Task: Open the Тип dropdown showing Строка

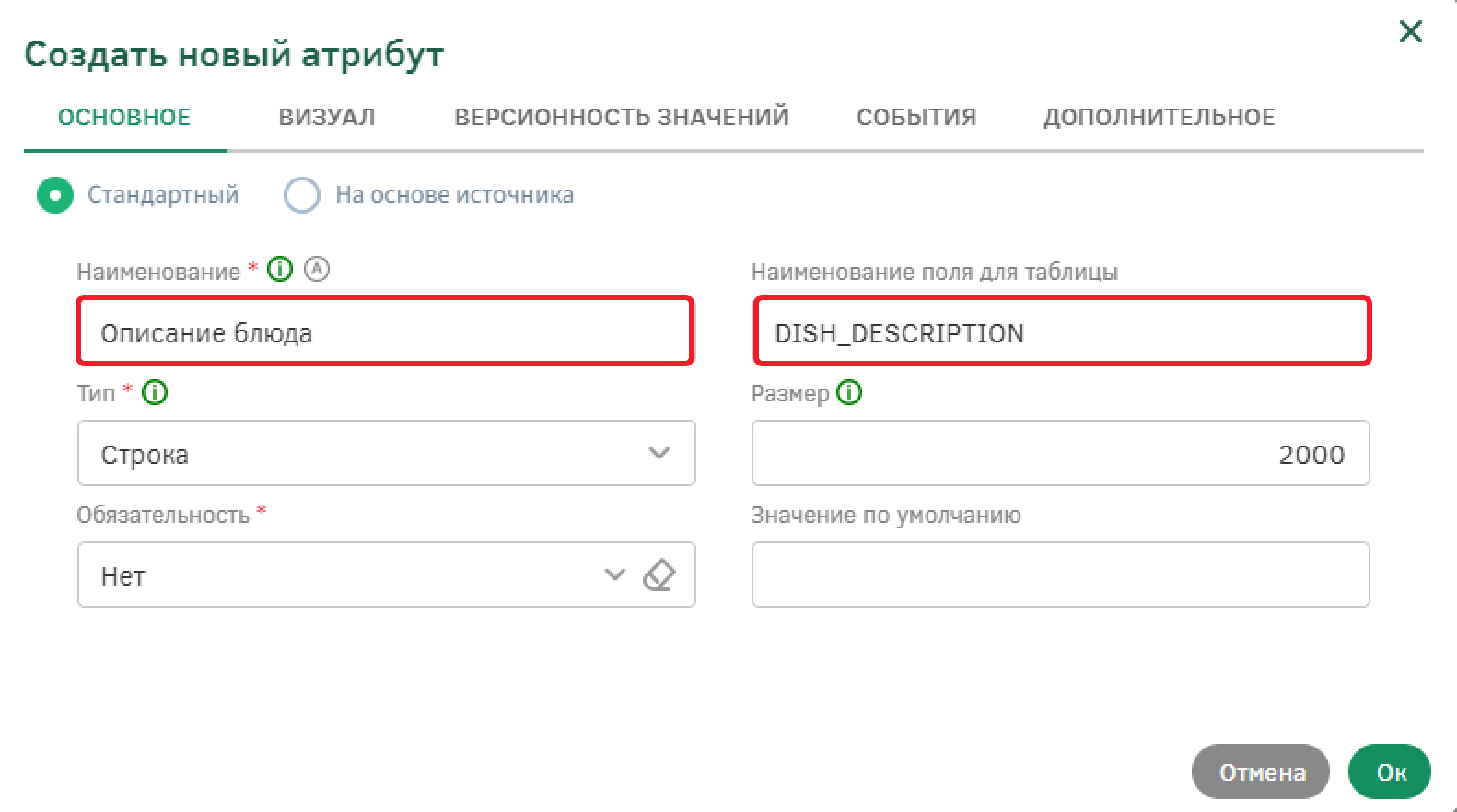Action: point(386,454)
